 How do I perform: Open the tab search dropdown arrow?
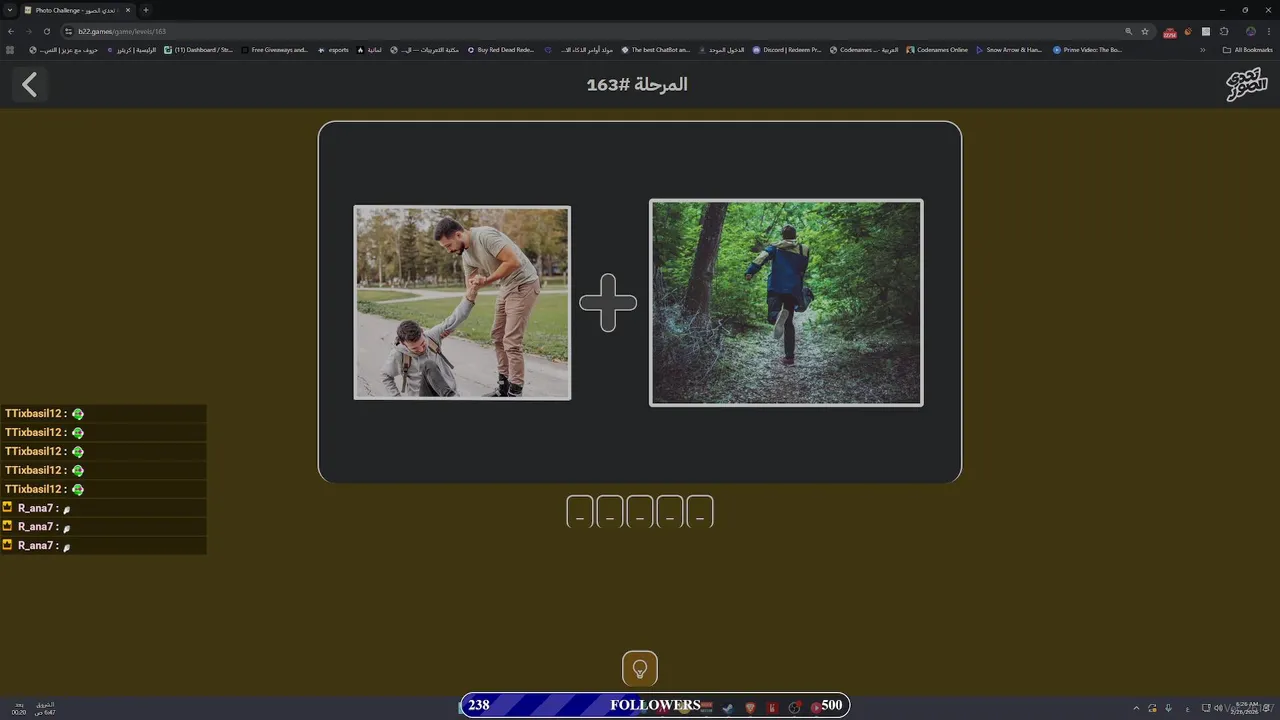(x=9, y=10)
